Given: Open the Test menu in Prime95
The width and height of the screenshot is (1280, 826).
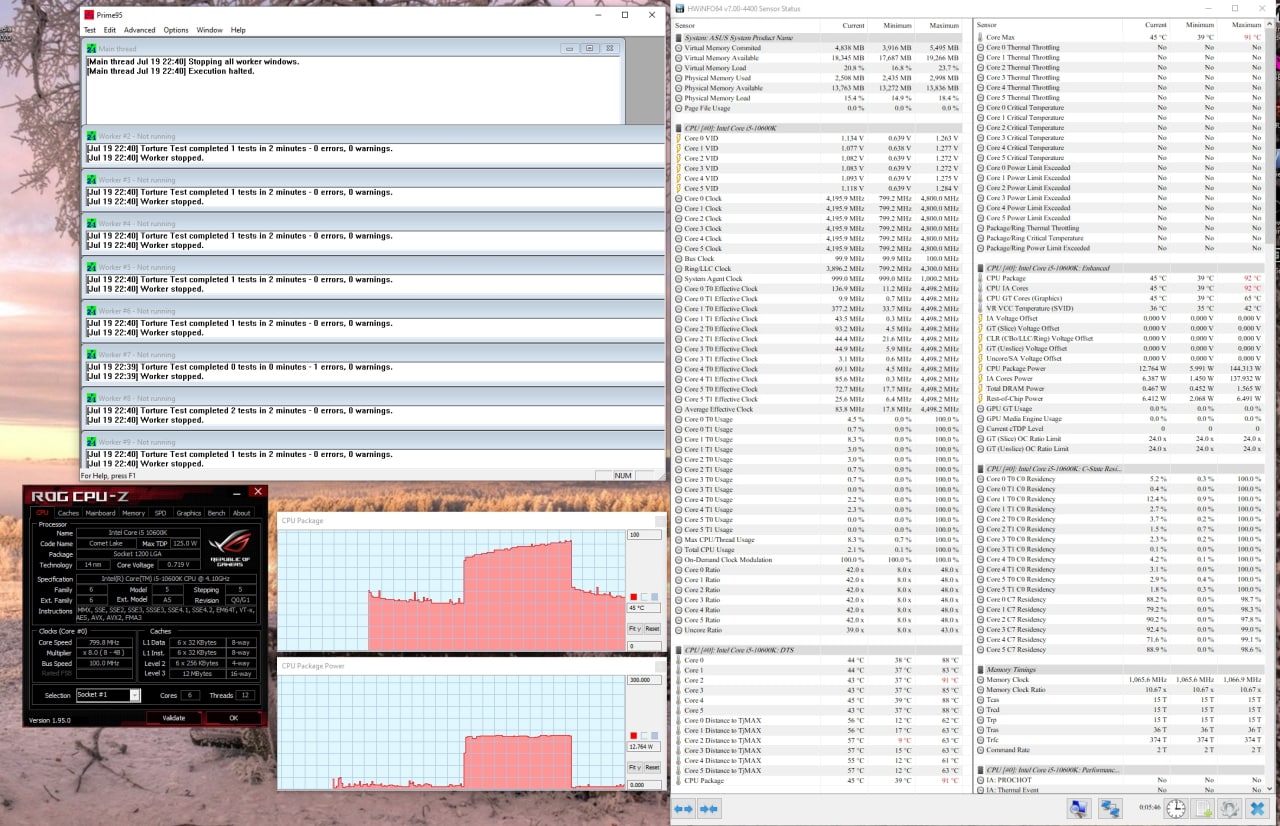Looking at the screenshot, I should (90, 30).
